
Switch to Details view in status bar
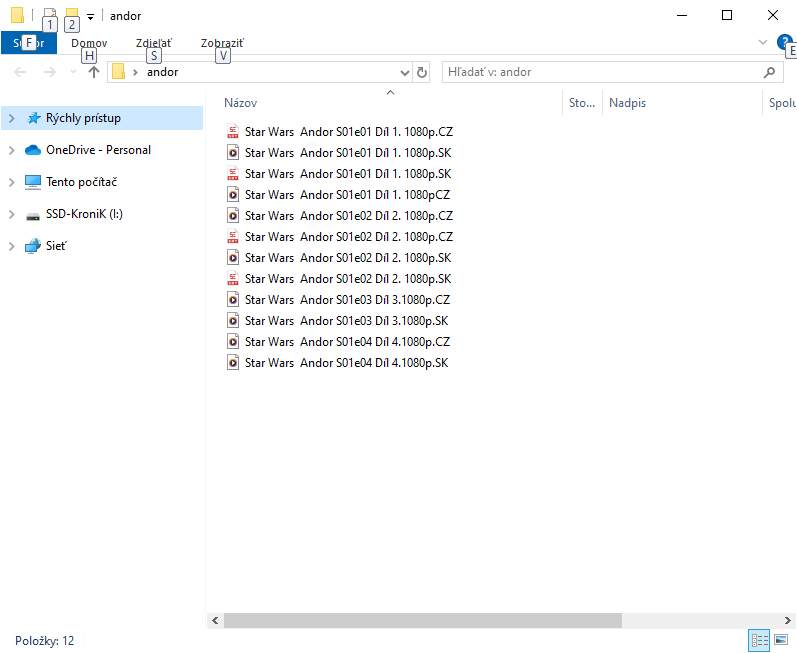(759, 640)
